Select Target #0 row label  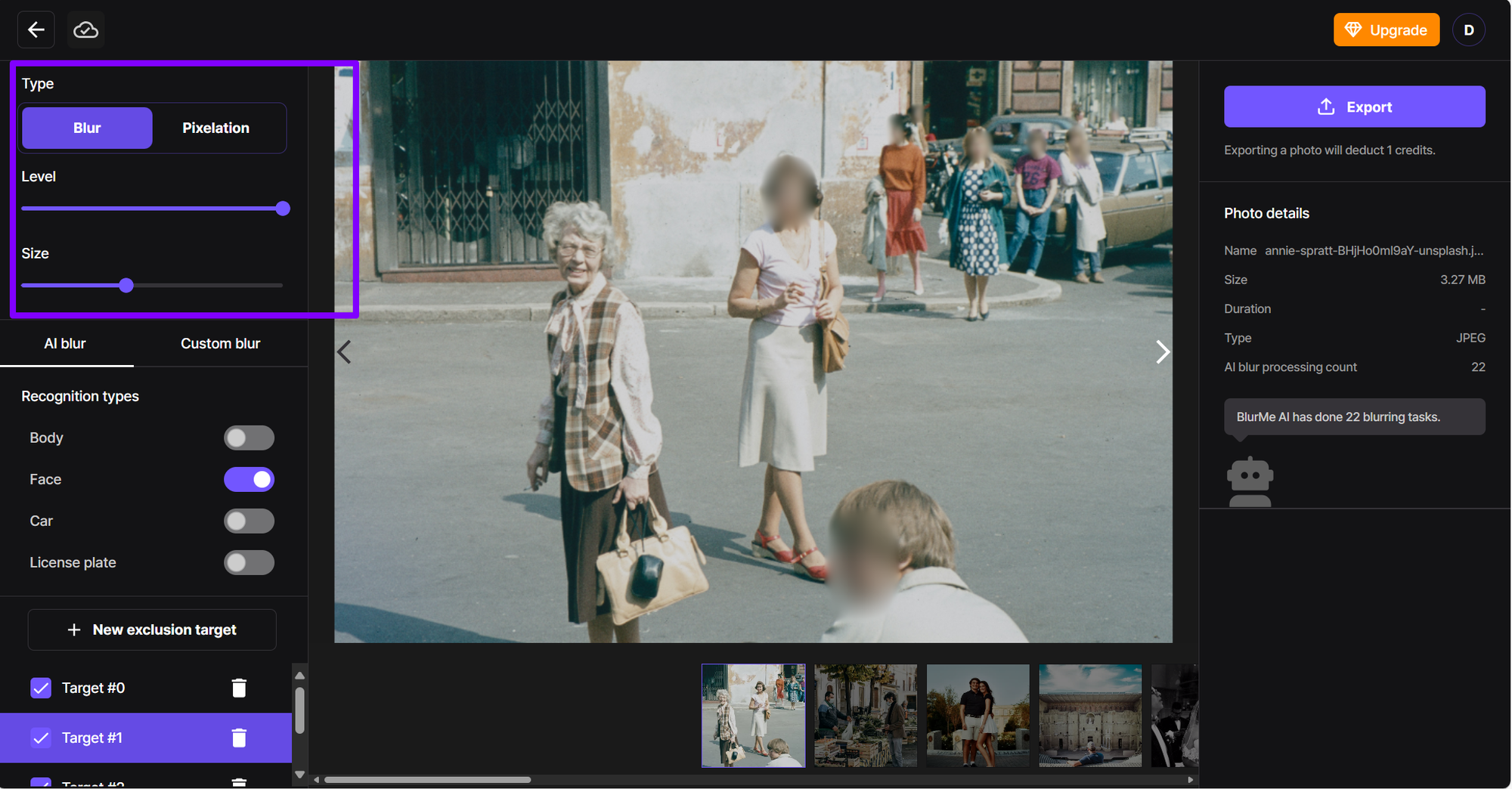(93, 688)
